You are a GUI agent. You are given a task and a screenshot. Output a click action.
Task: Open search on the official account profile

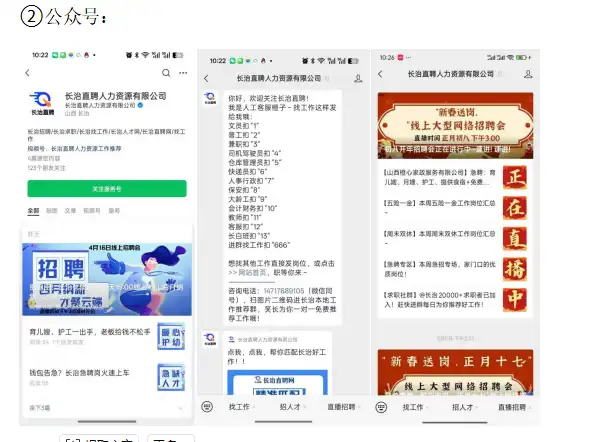coord(166,73)
